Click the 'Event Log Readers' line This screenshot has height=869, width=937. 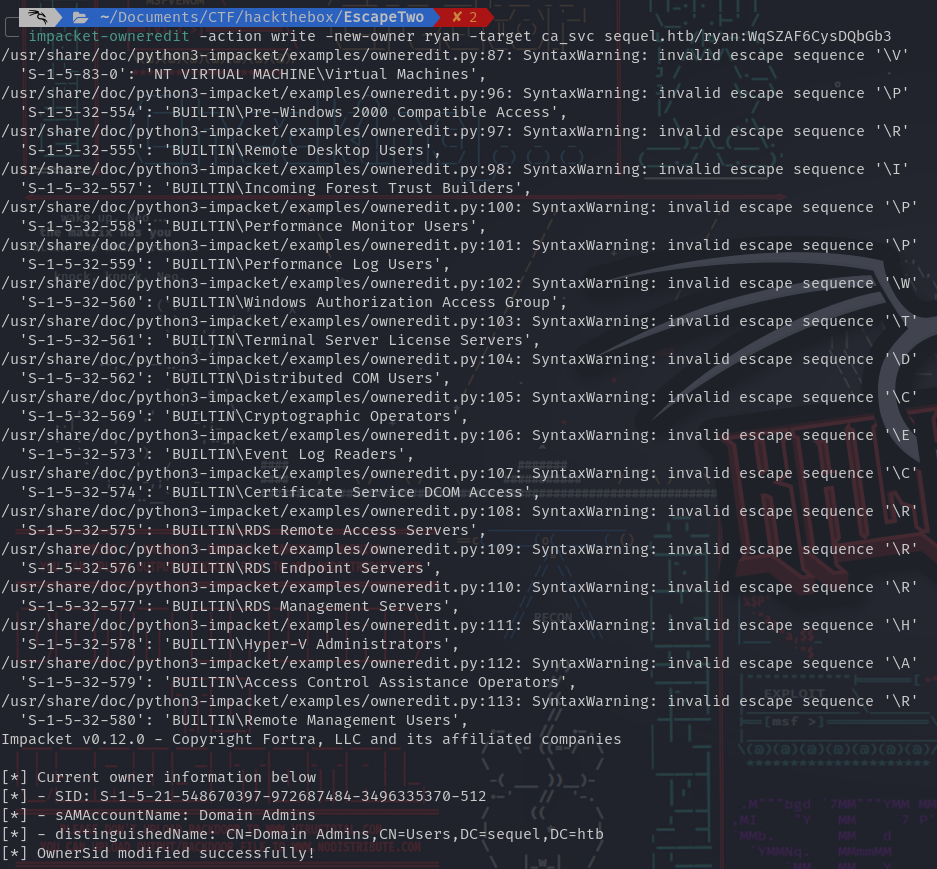(217, 454)
